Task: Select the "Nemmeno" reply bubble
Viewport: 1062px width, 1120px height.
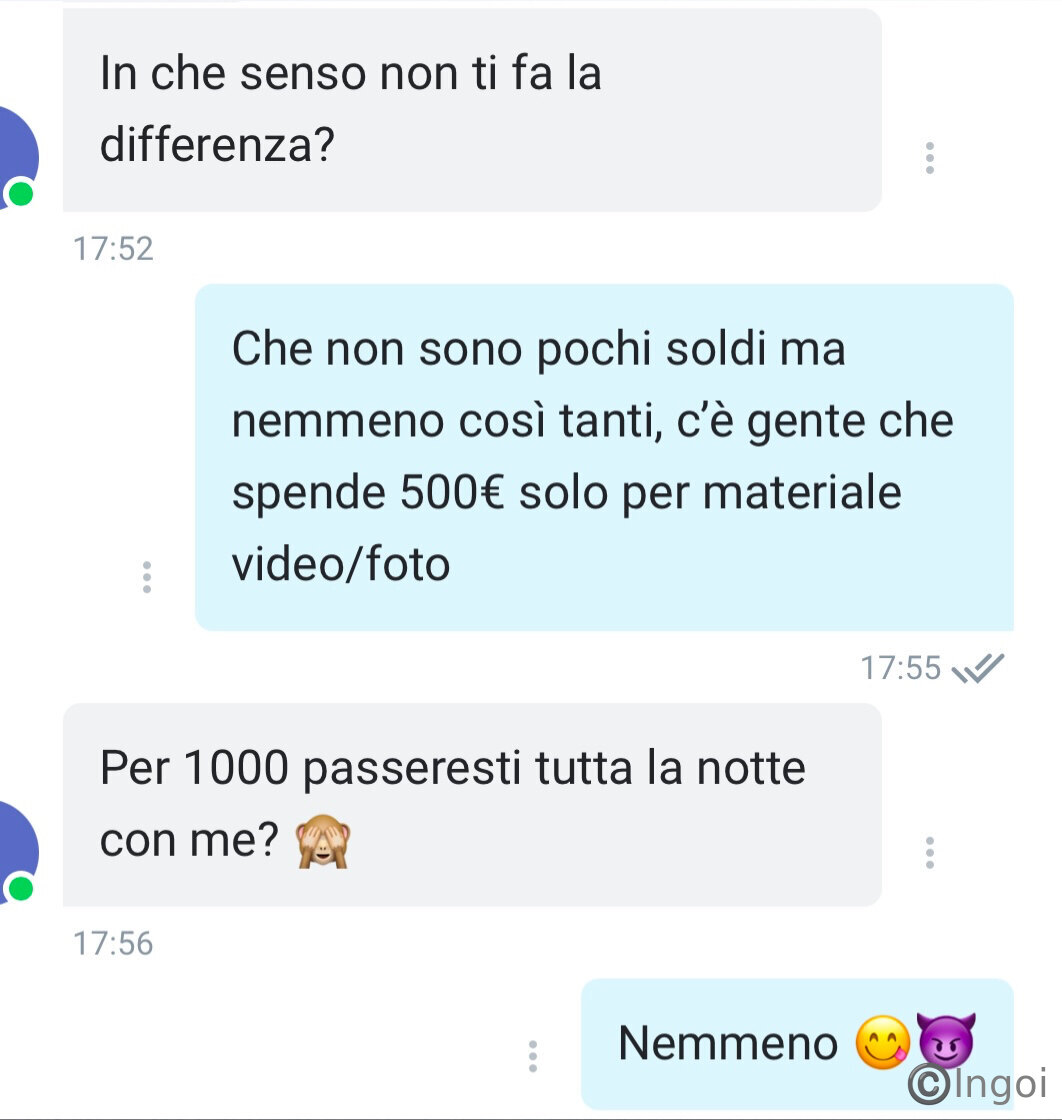Action: pyautogui.click(x=798, y=1044)
